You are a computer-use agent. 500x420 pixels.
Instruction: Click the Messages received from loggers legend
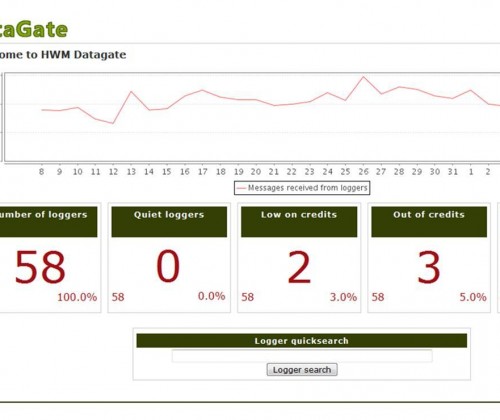tap(302, 188)
